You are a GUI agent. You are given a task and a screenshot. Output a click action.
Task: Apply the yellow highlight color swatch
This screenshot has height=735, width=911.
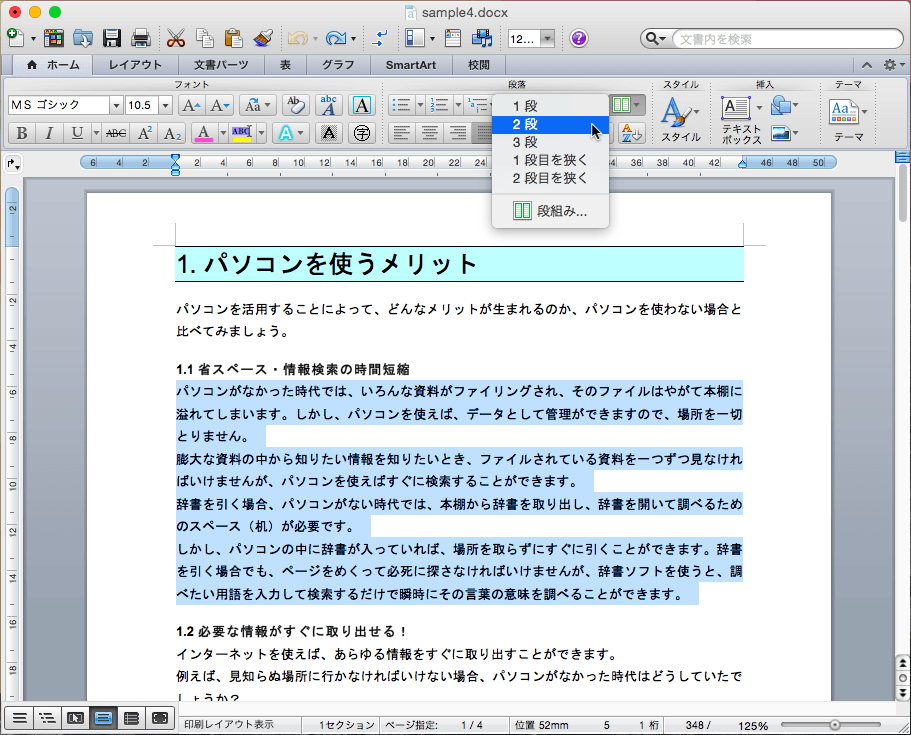[x=242, y=134]
